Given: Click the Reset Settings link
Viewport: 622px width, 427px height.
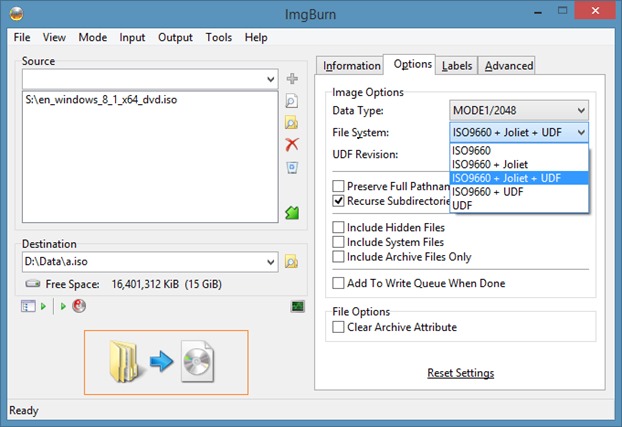Looking at the screenshot, I should pos(461,373).
